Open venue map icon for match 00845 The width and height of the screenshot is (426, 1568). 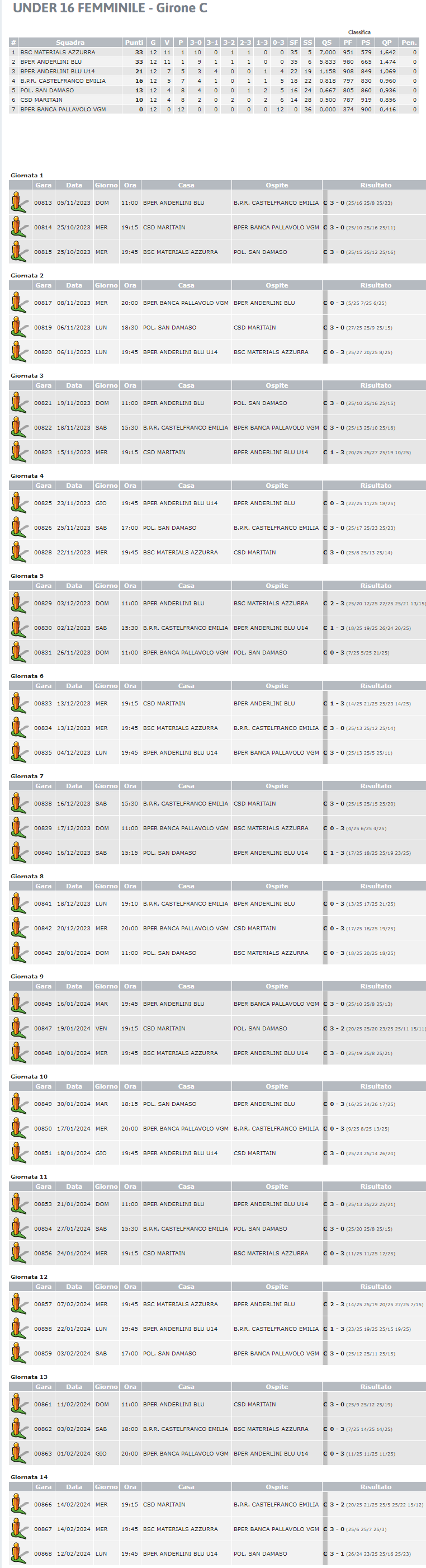(20, 1004)
